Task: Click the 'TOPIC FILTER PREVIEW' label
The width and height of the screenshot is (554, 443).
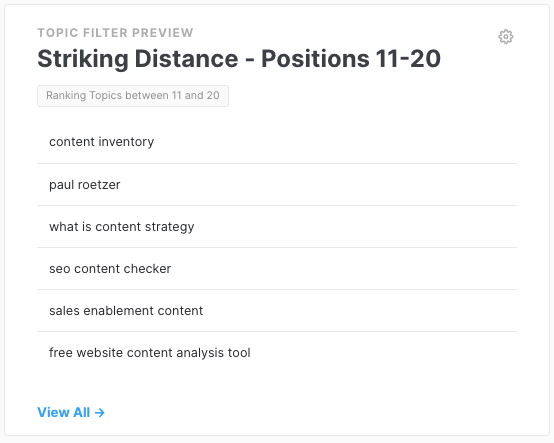Action: pos(115,33)
